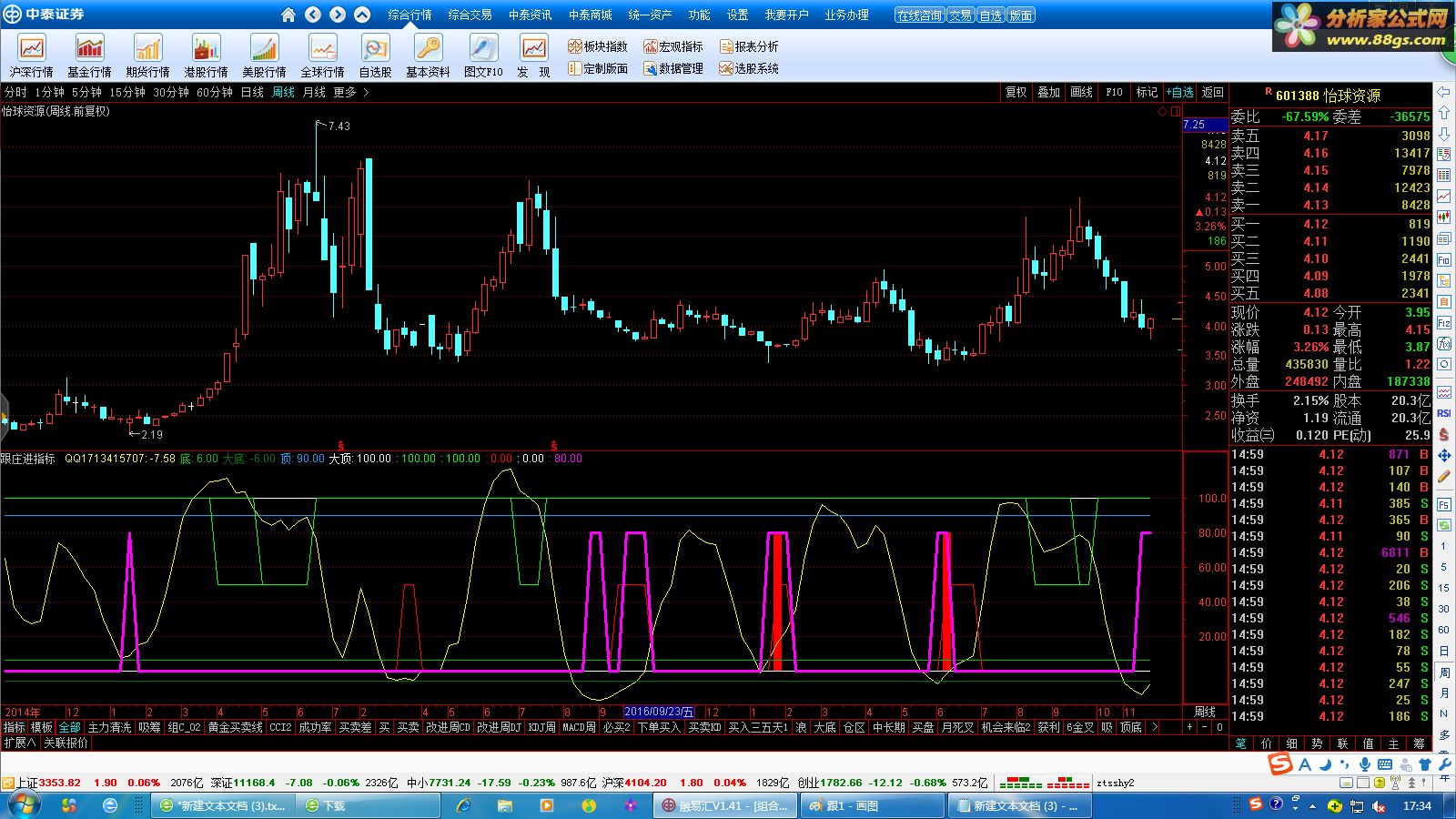This screenshot has width=1456, height=819.
Task: Click the up arrow navigation icon
Action: [362, 15]
